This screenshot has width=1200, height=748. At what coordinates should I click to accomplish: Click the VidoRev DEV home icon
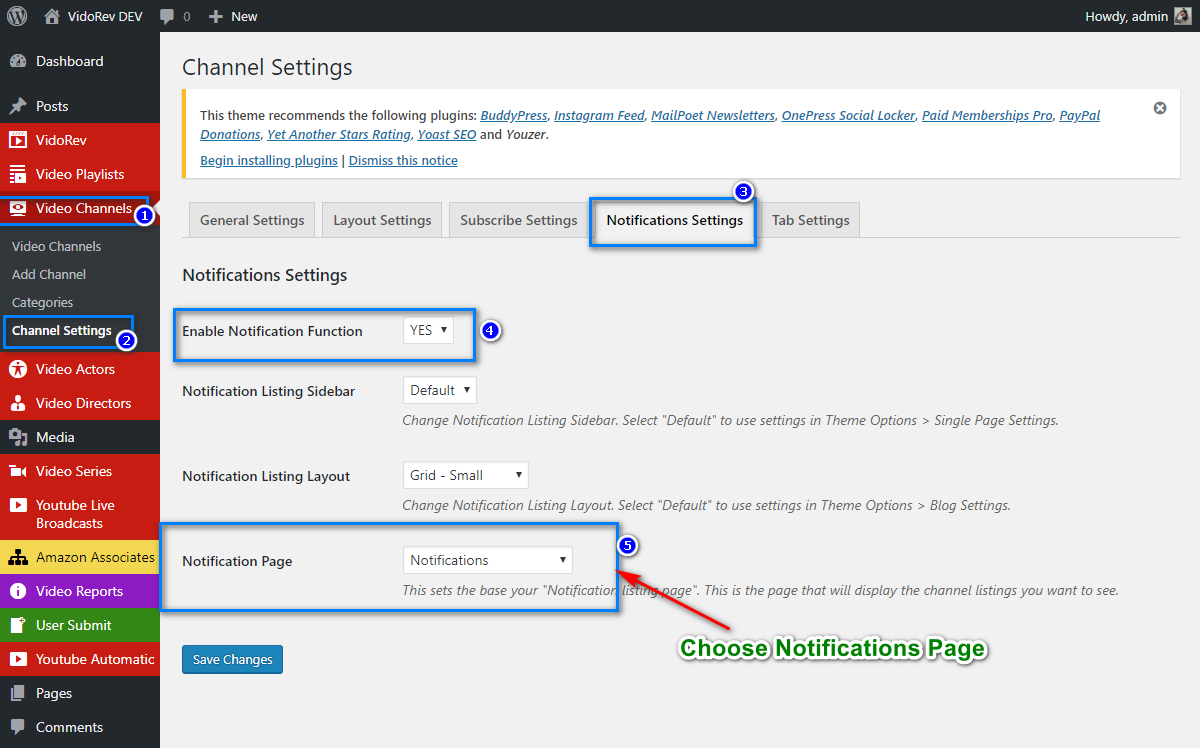coord(52,16)
